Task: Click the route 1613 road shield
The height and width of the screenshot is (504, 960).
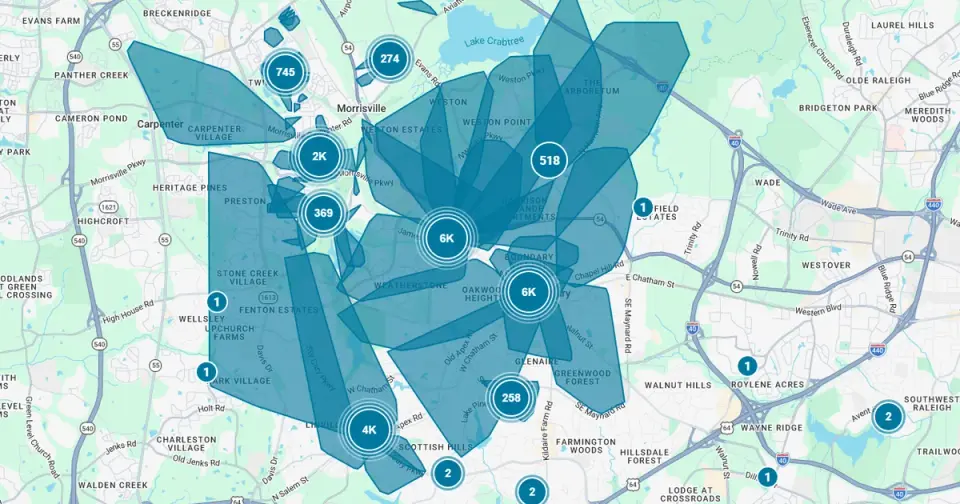Action: (267, 296)
